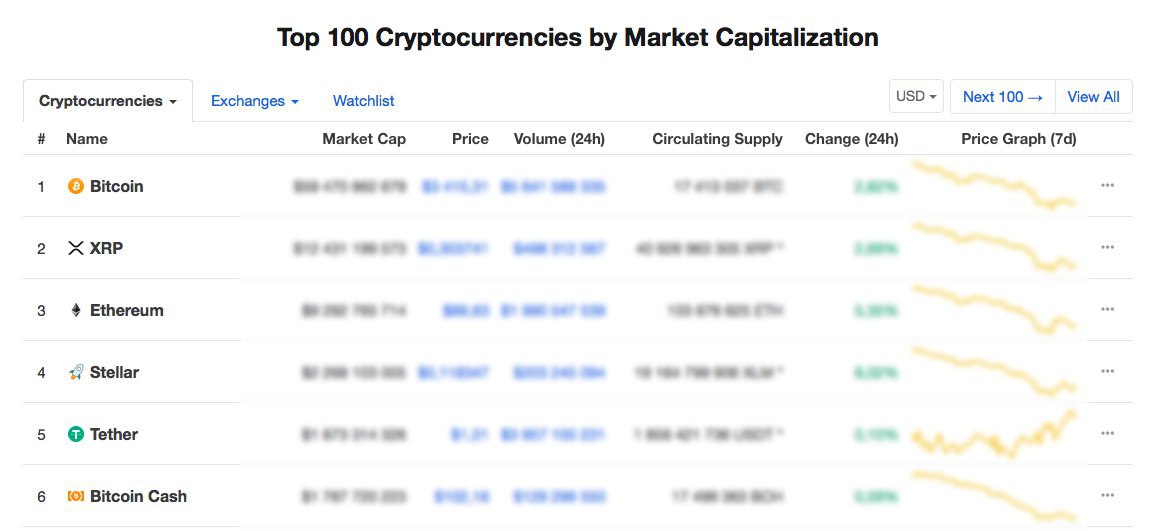Switch to the Watchlist tab

[363, 101]
